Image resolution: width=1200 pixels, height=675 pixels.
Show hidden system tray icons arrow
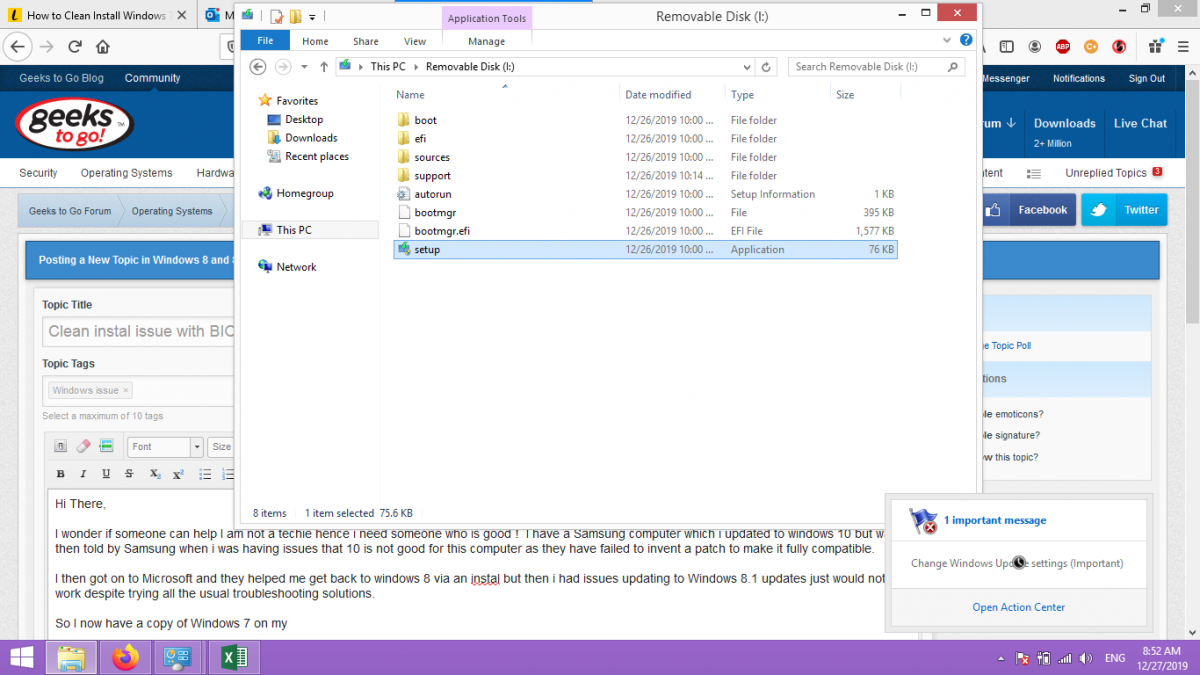(x=1001, y=659)
